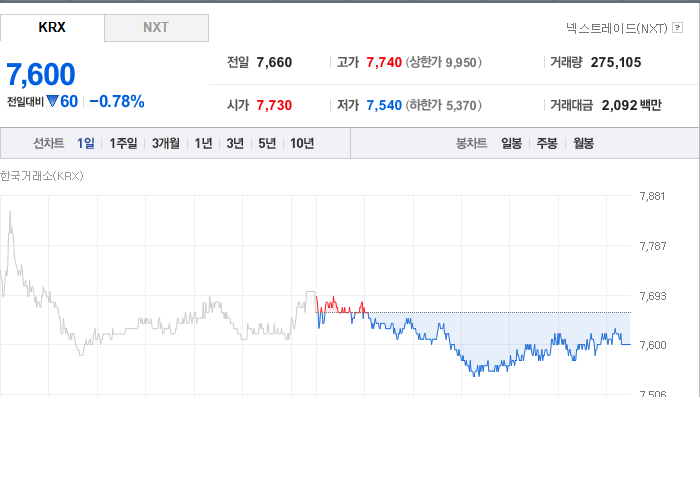Click the 7,600 y-axis label
Image resolution: width=700 pixels, height=490 pixels.
pyautogui.click(x=652, y=345)
